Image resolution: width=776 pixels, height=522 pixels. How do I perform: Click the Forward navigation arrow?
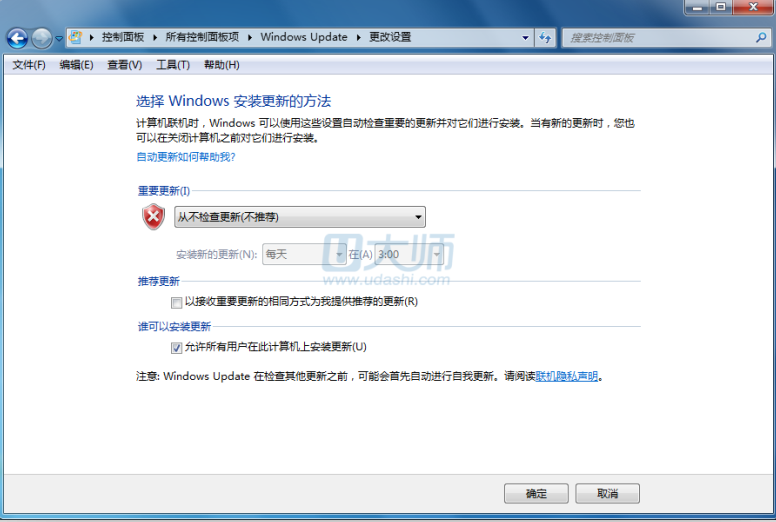click(x=42, y=38)
